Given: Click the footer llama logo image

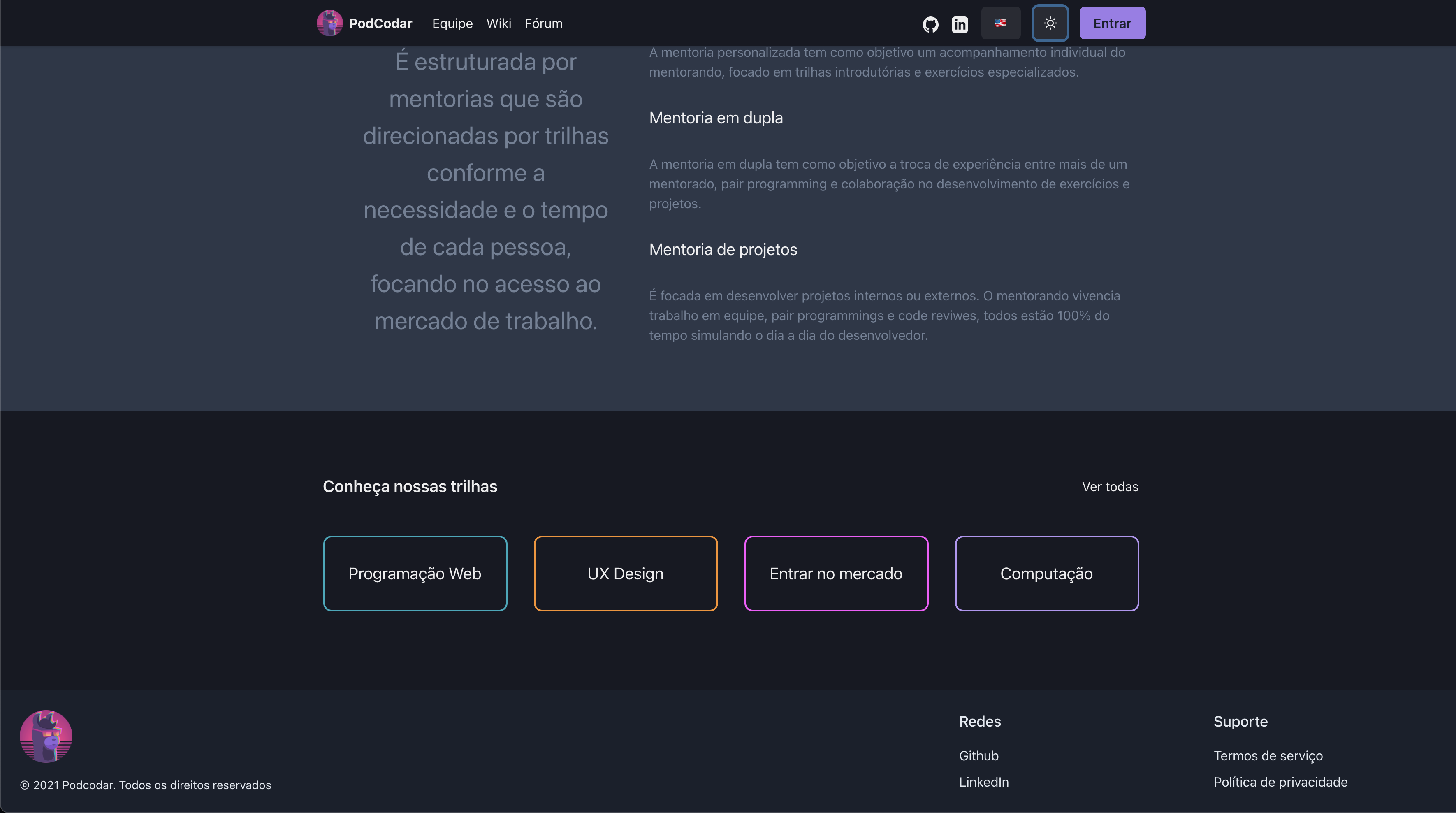Looking at the screenshot, I should point(46,736).
